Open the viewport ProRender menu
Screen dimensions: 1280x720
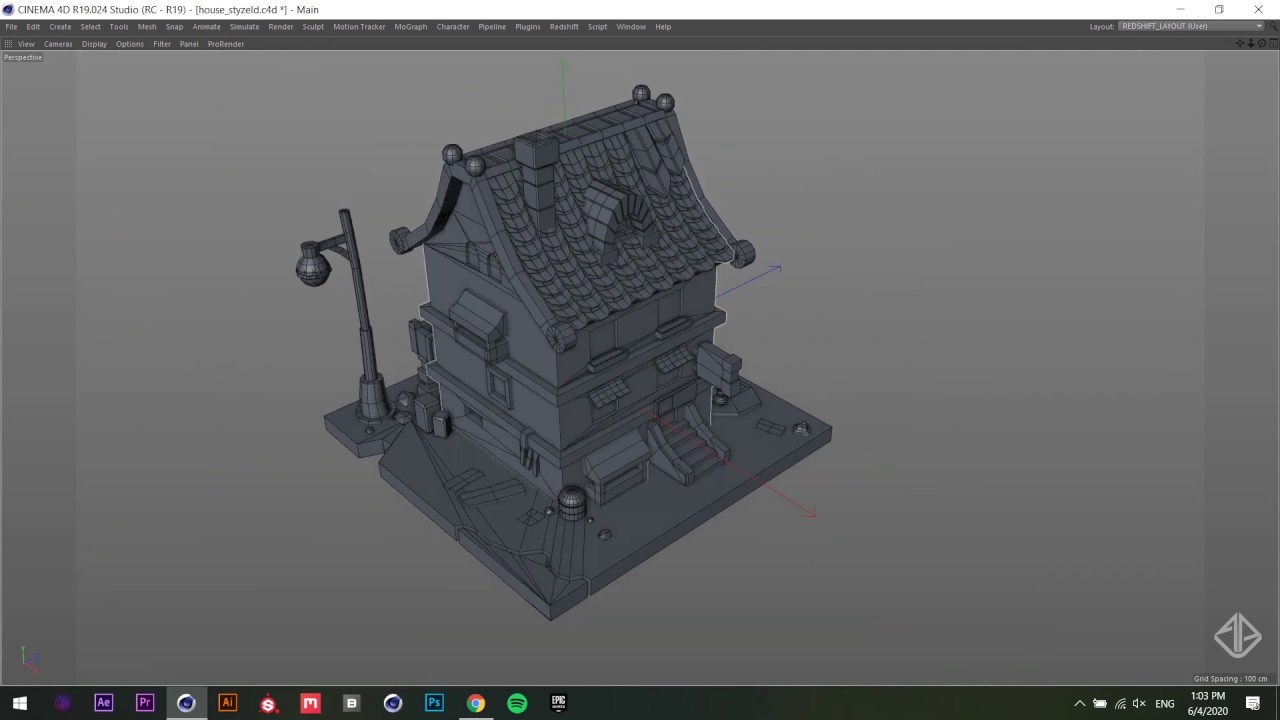[226, 44]
